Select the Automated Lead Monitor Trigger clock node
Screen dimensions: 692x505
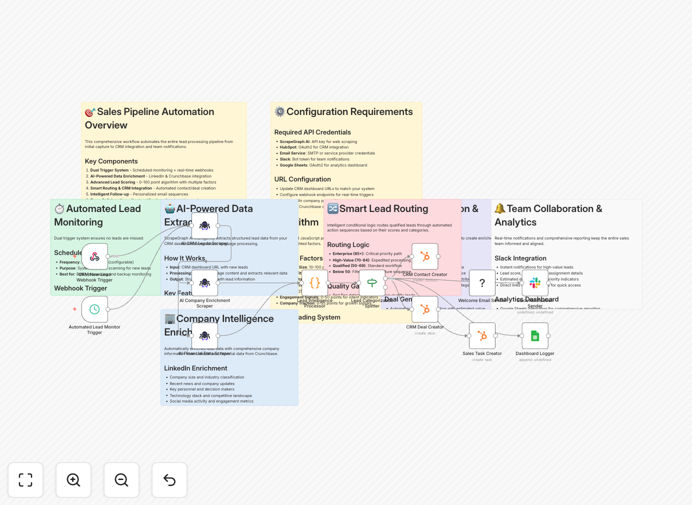(x=94, y=309)
